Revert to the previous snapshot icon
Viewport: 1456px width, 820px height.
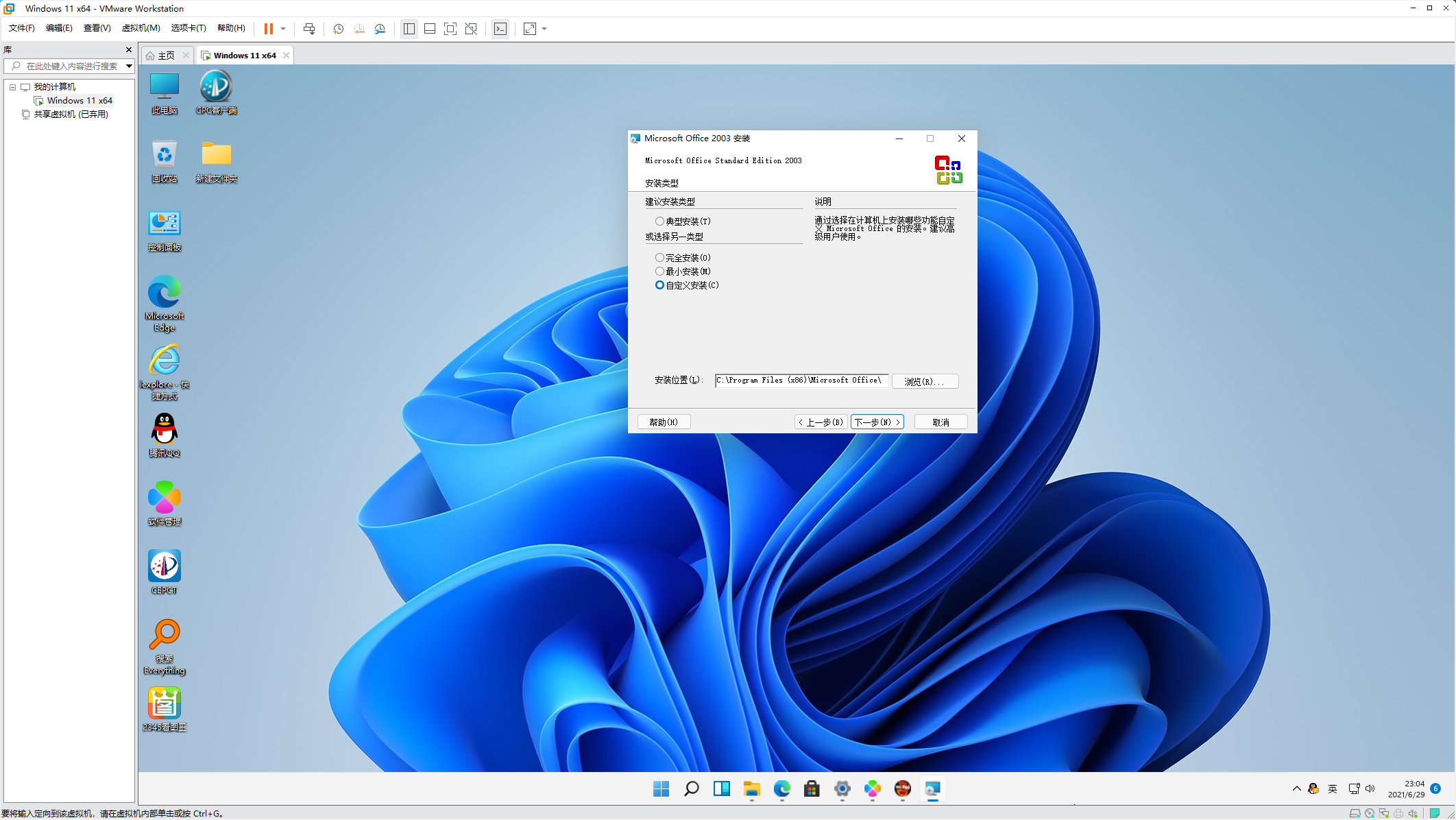(x=359, y=29)
